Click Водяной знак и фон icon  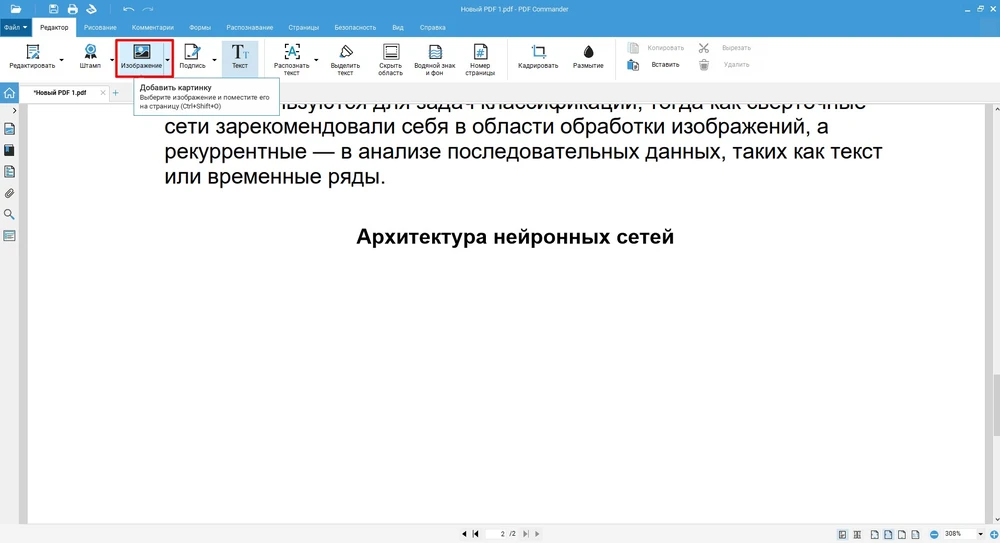tap(435, 59)
